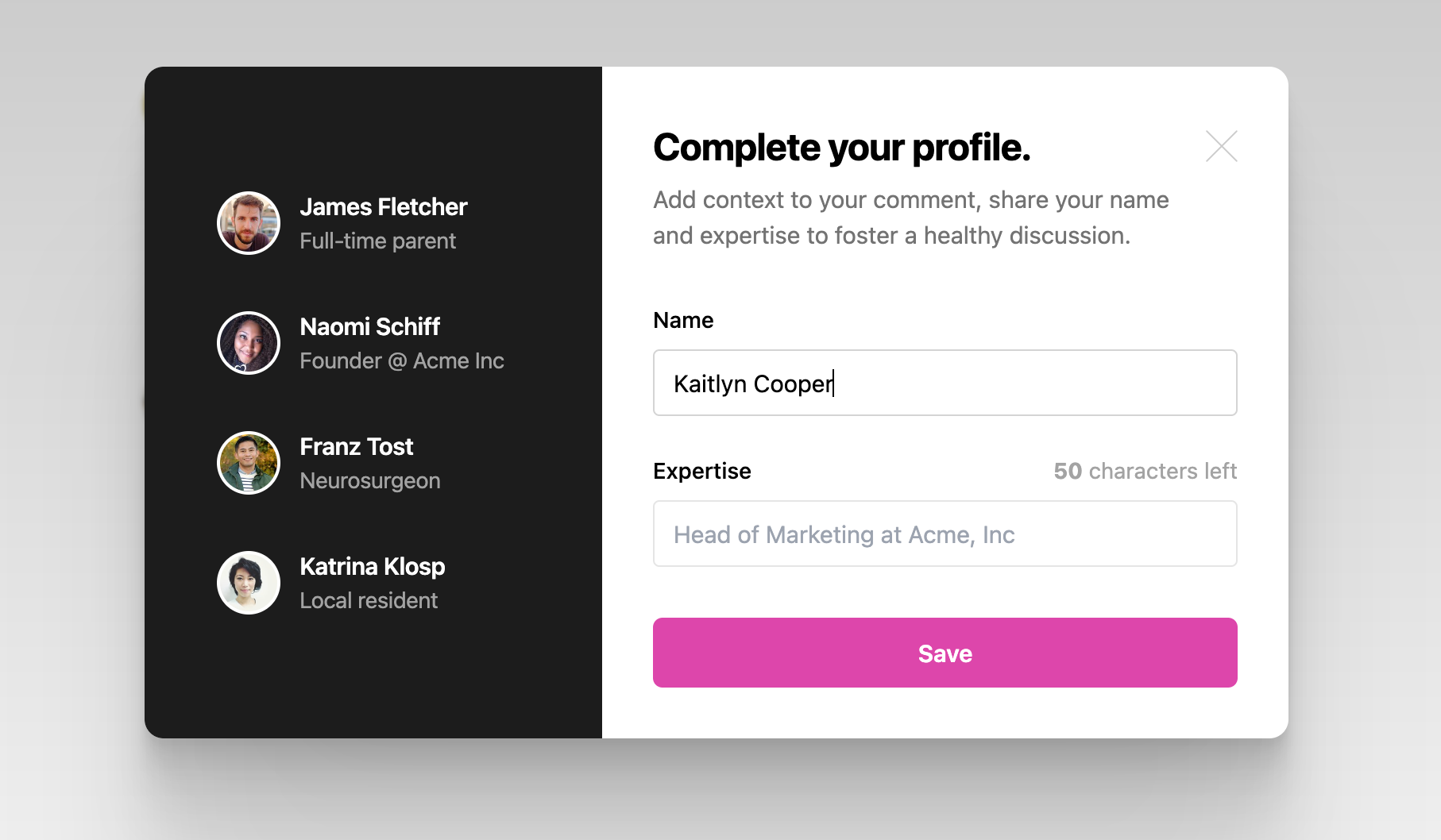Select the Katrina Klosp name text
The width and height of the screenshot is (1441, 840).
(373, 567)
